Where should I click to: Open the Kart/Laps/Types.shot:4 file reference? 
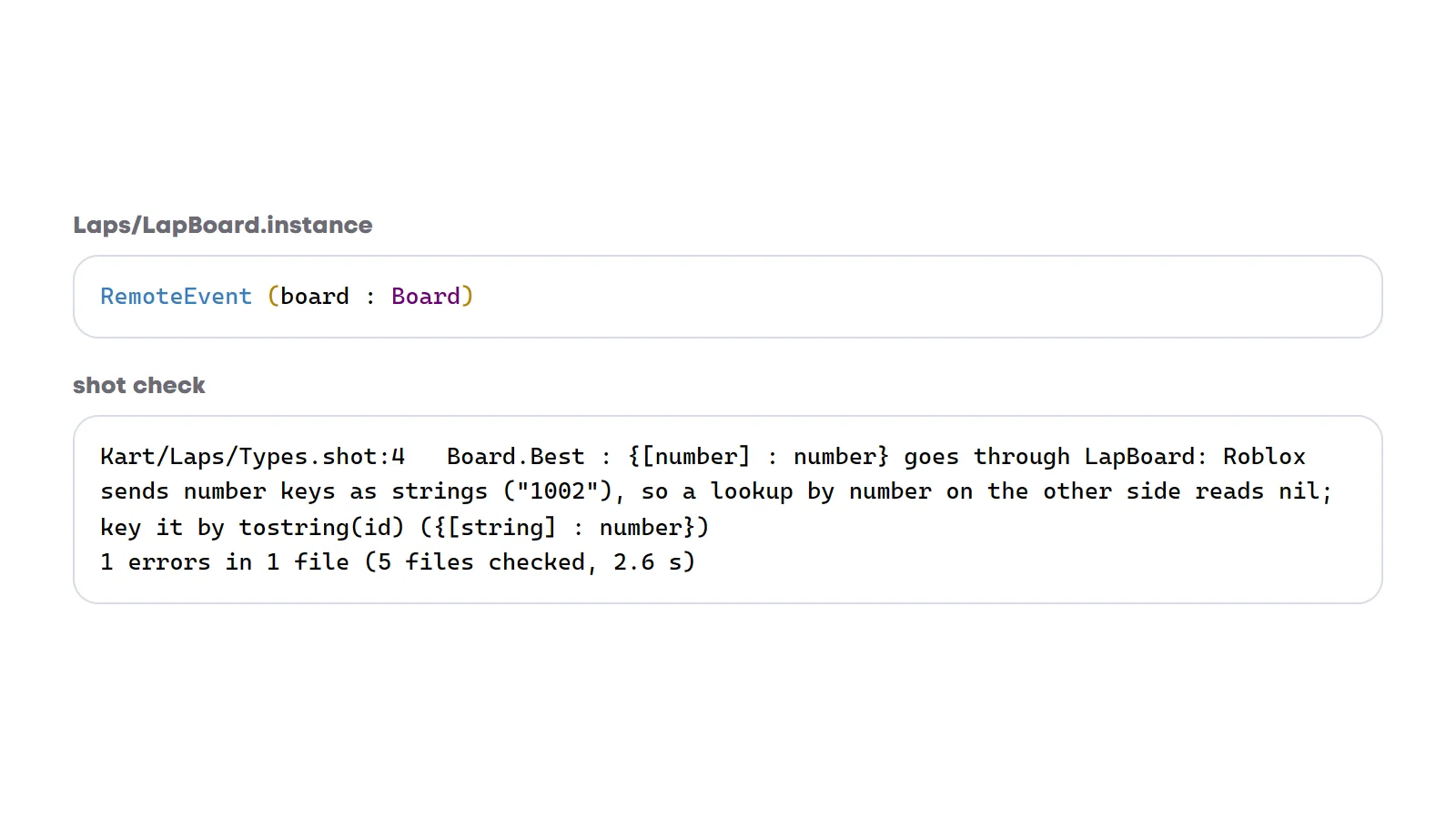point(253,457)
